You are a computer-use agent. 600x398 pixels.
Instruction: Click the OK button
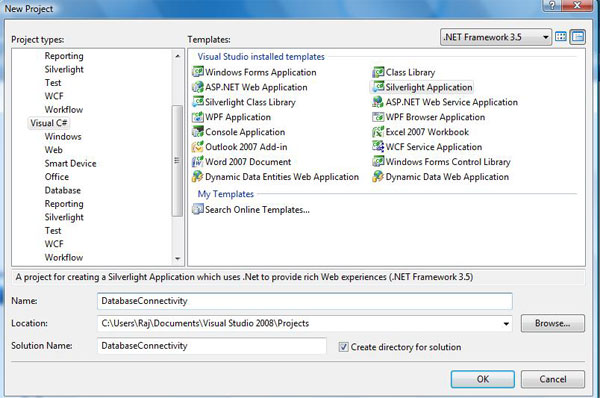coord(483,379)
